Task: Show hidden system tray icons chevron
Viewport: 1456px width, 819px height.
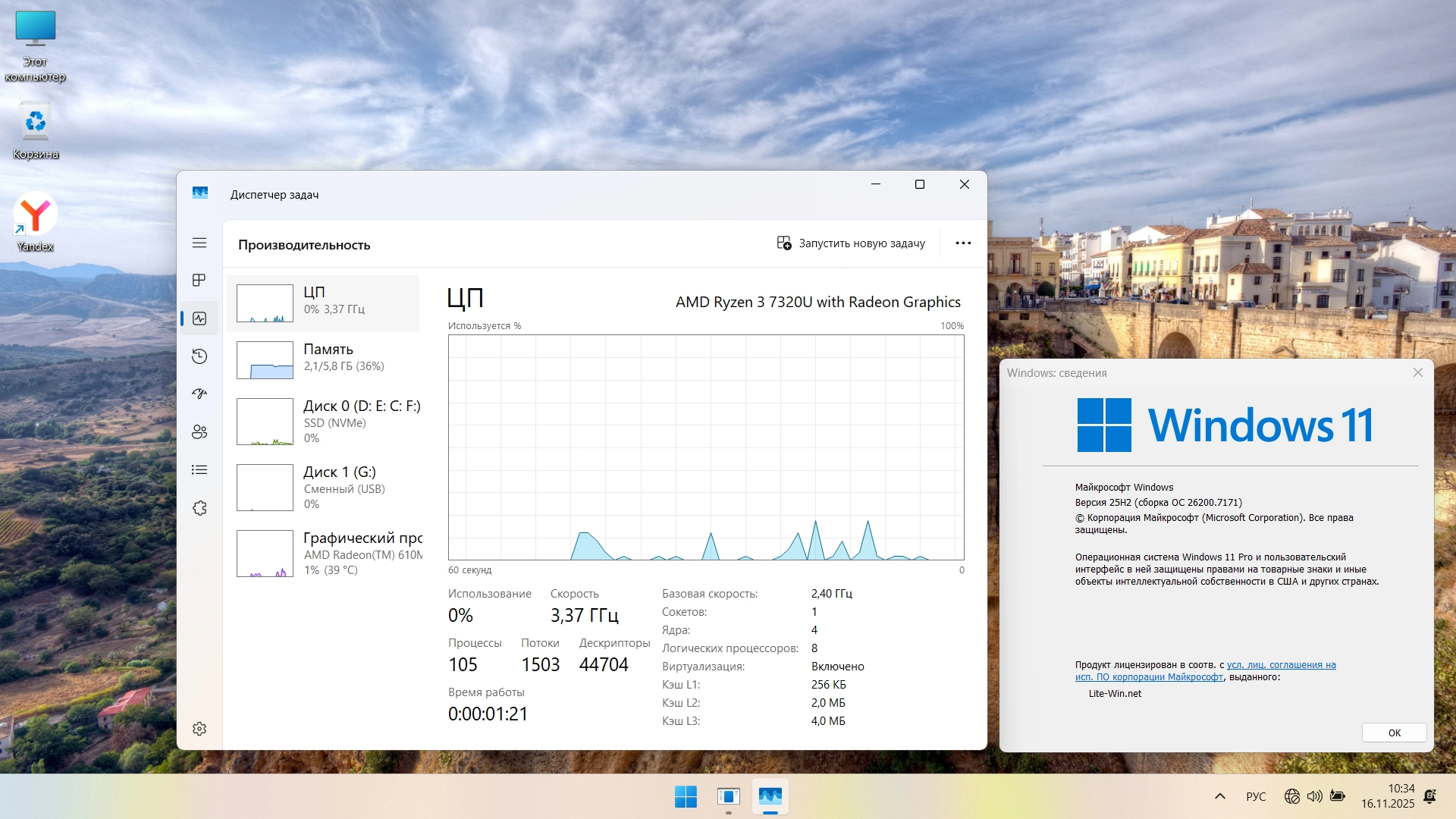Action: coord(1220,796)
